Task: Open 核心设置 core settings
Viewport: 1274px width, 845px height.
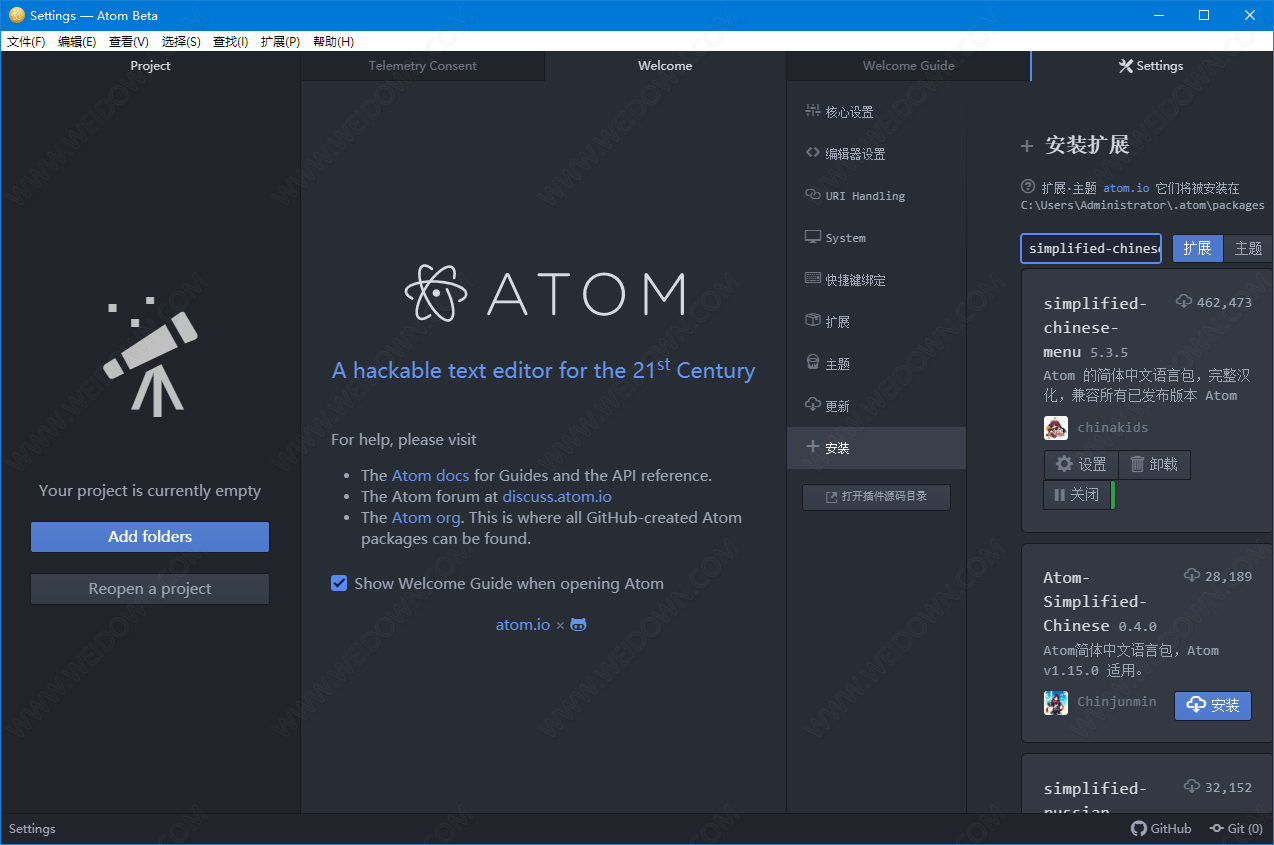Action: point(876,112)
